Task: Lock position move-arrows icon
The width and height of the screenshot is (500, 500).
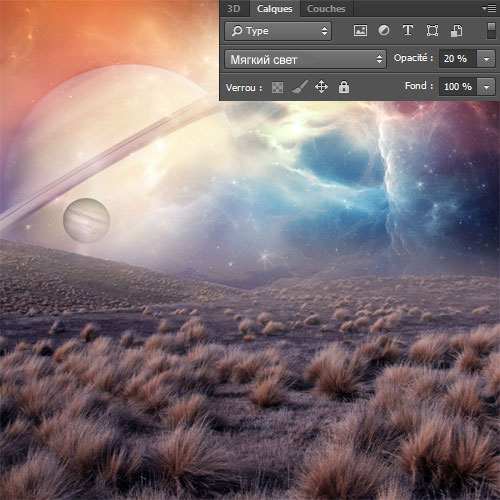Action: tap(321, 87)
